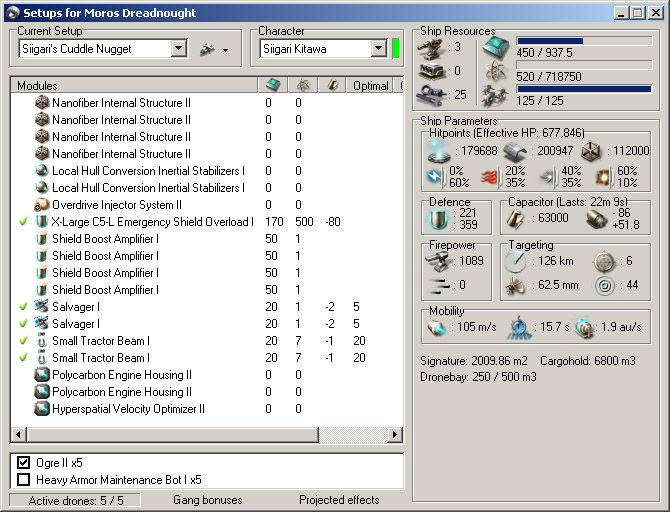Open the Current Setup dropdown list
The image size is (670, 512).
pyautogui.click(x=178, y=49)
